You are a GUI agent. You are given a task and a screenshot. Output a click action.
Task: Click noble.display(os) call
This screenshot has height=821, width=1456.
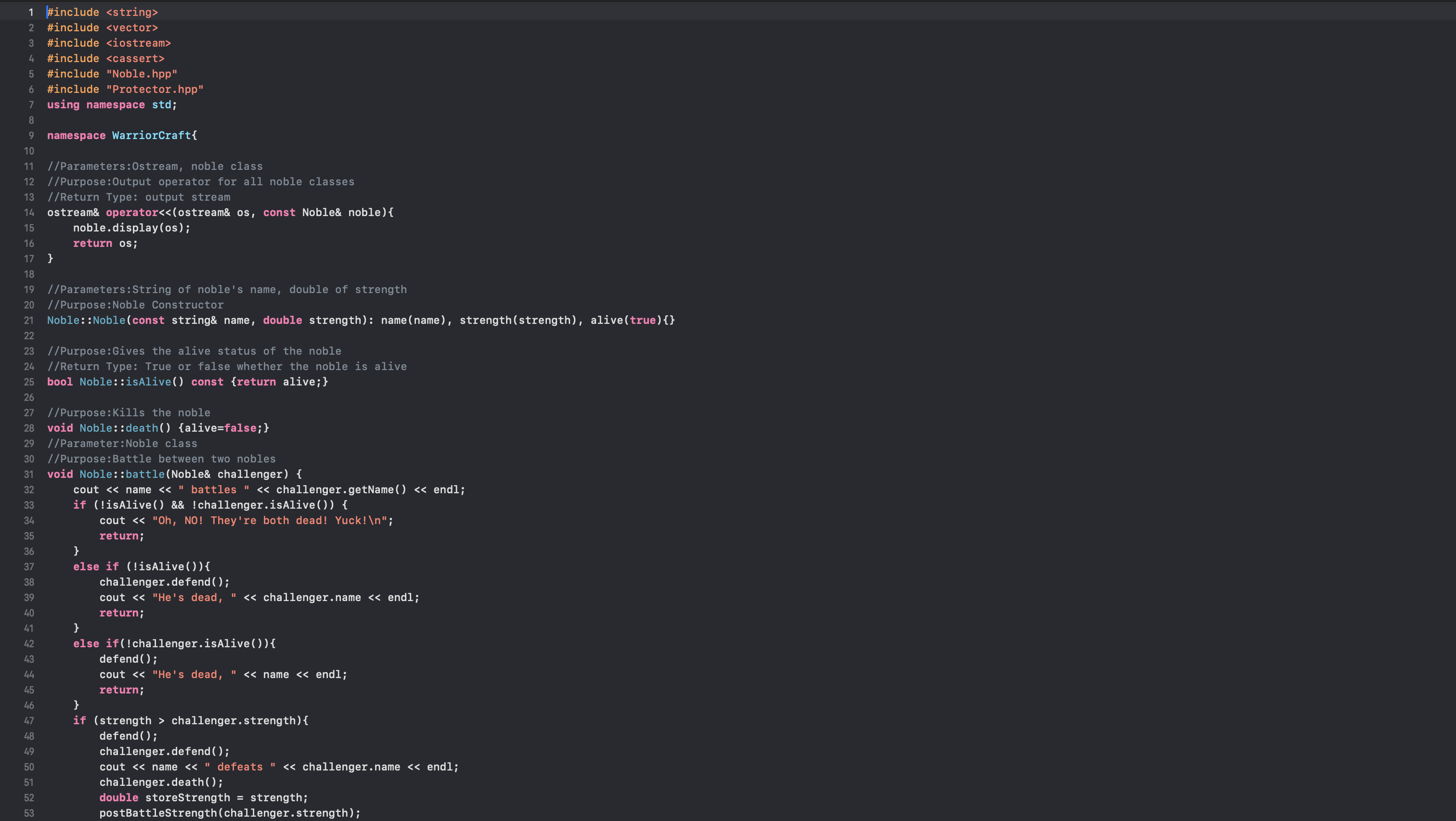pyautogui.click(x=131, y=228)
